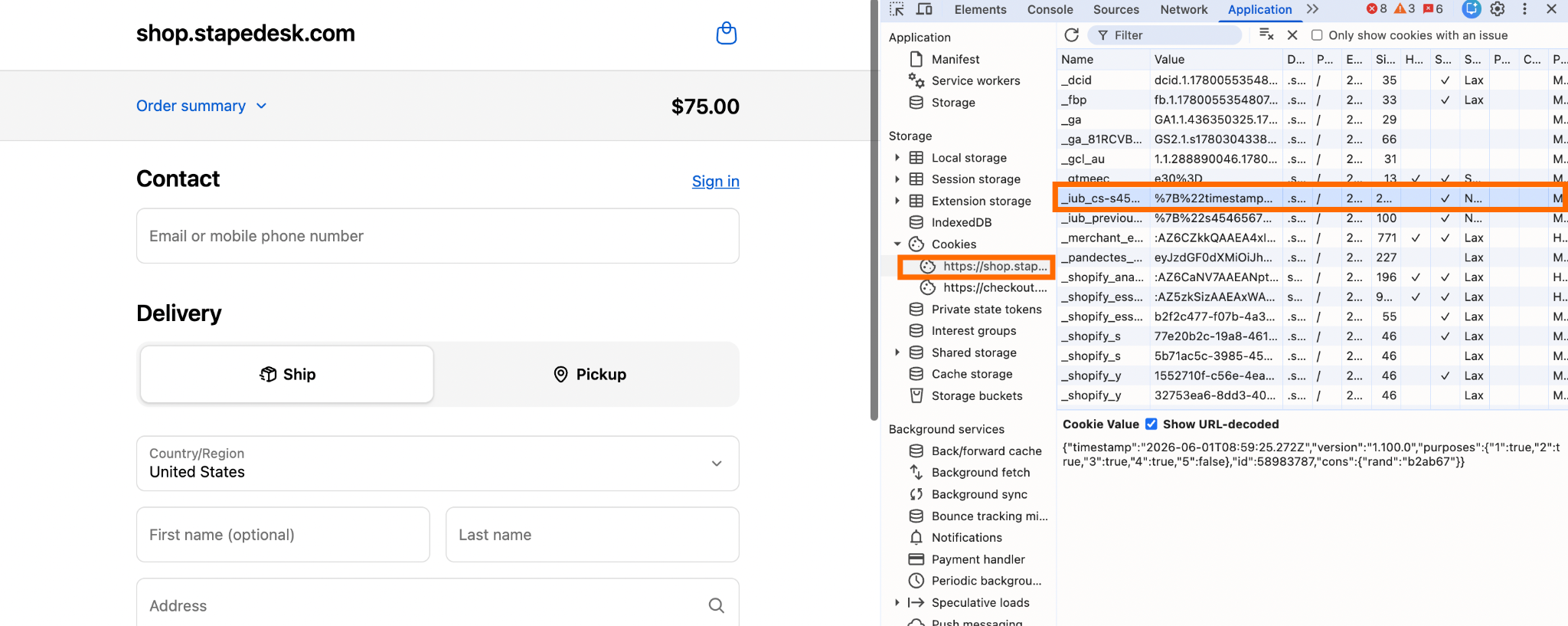Switch to the Network tab

tap(1184, 9)
